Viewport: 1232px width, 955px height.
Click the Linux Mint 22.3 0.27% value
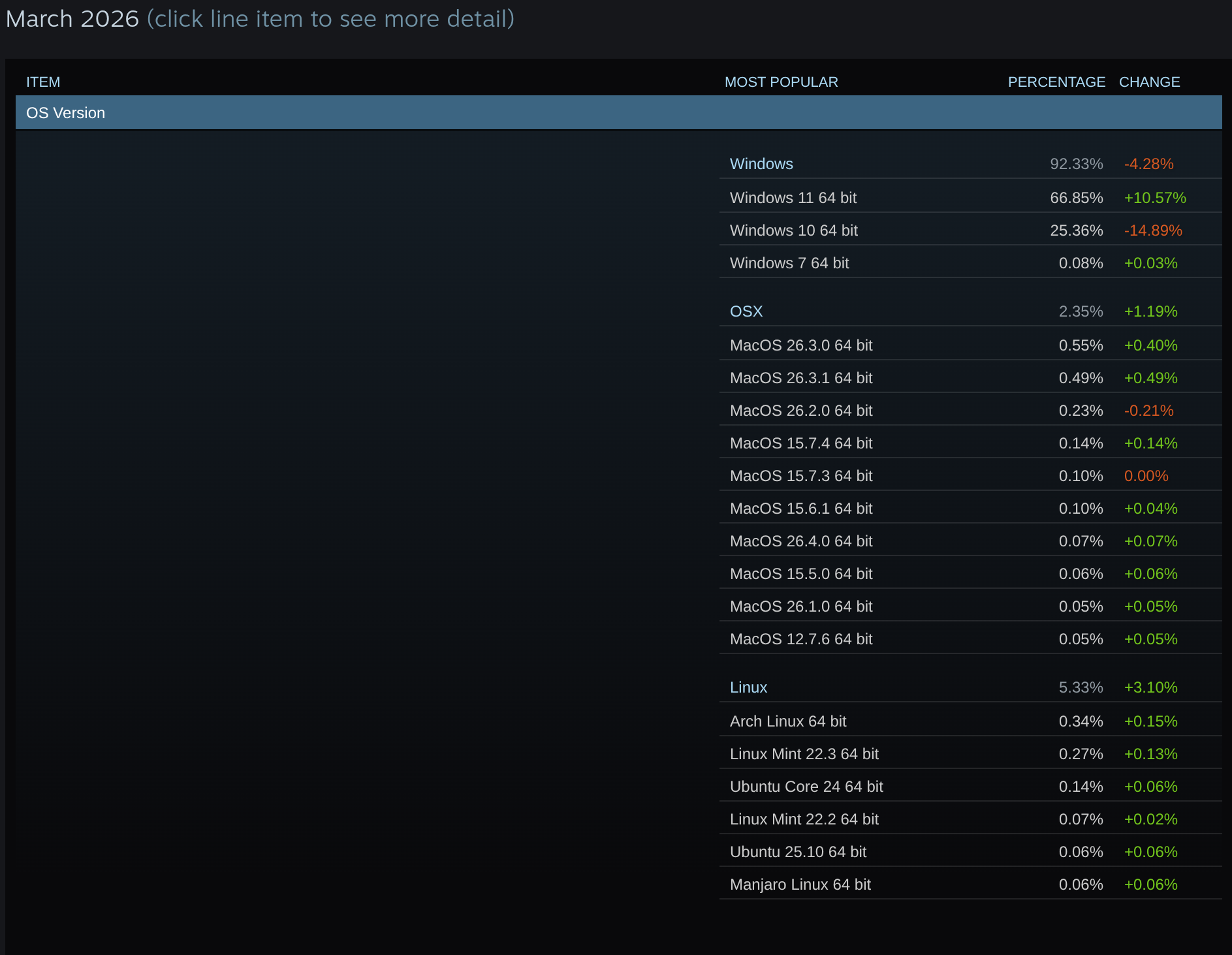point(1081,754)
